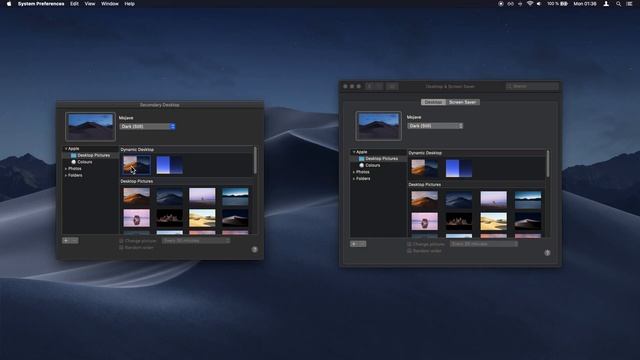Select Mojave dynamic thumbnail in Secondary Desktop window

point(137,165)
